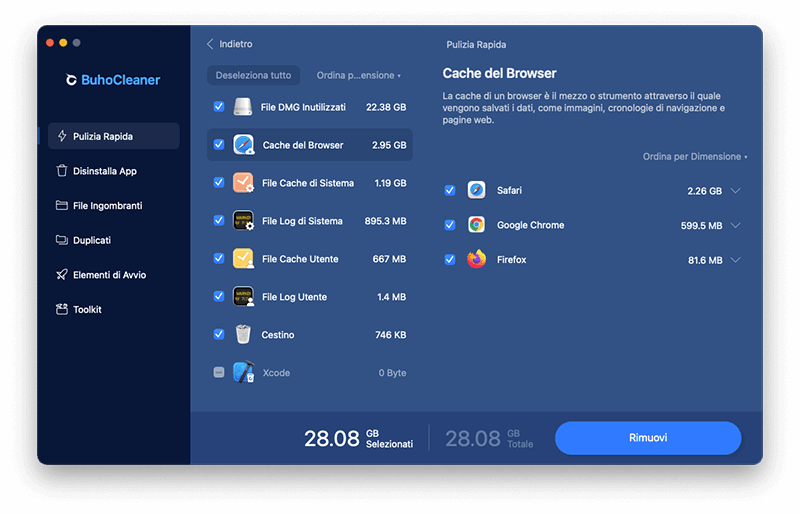Open the 'Ordina p...ensione' sort dropdown

click(358, 75)
